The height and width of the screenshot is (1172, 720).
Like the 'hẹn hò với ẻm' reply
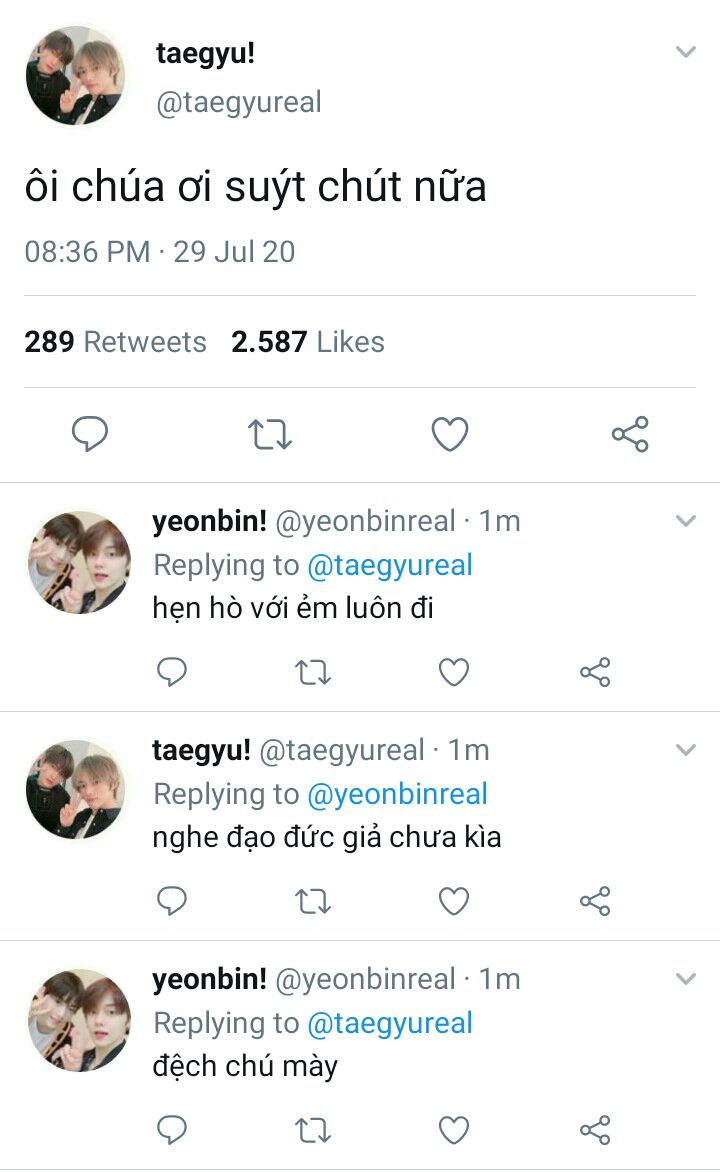[x=454, y=673]
